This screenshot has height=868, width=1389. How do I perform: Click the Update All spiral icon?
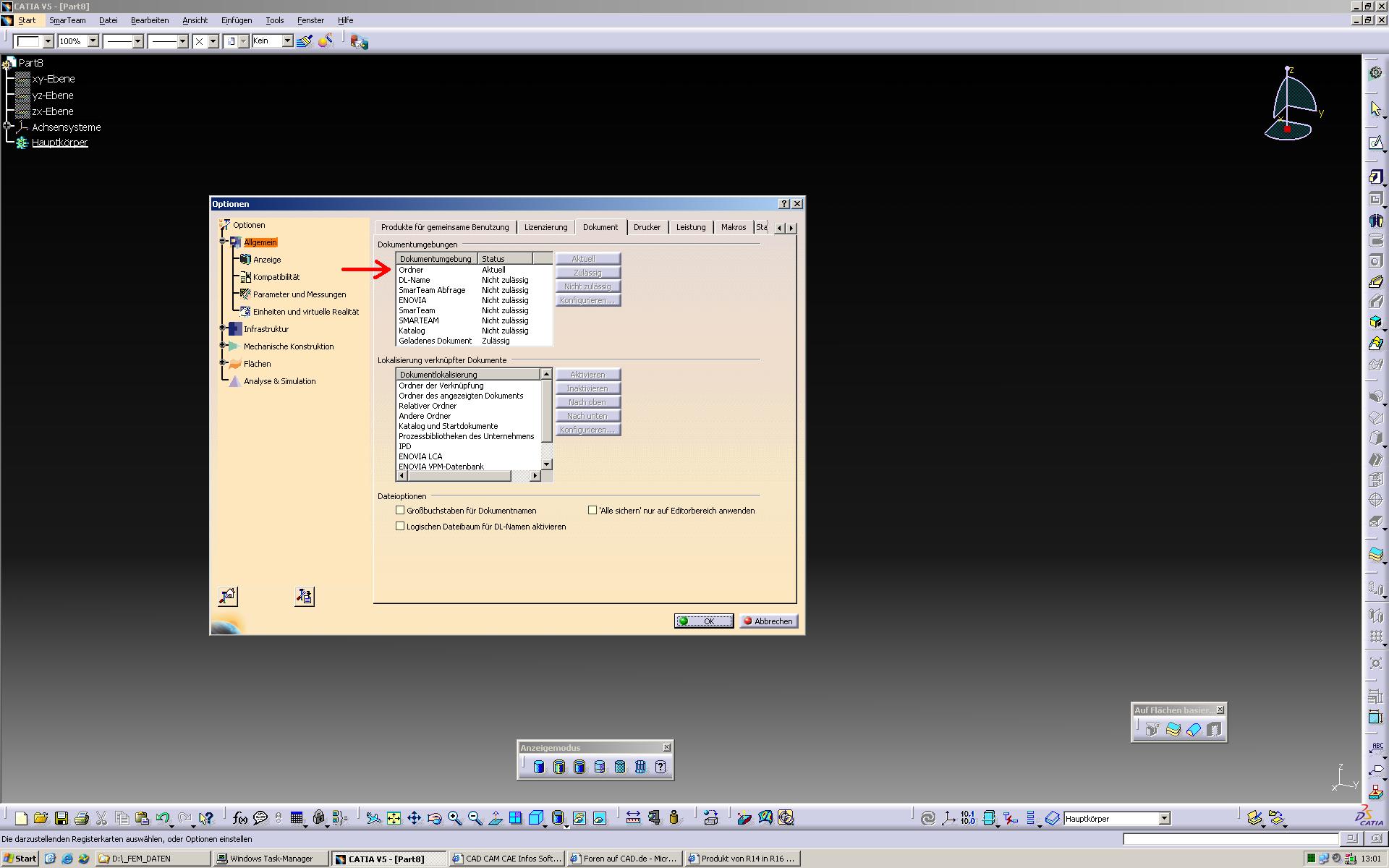point(927,818)
